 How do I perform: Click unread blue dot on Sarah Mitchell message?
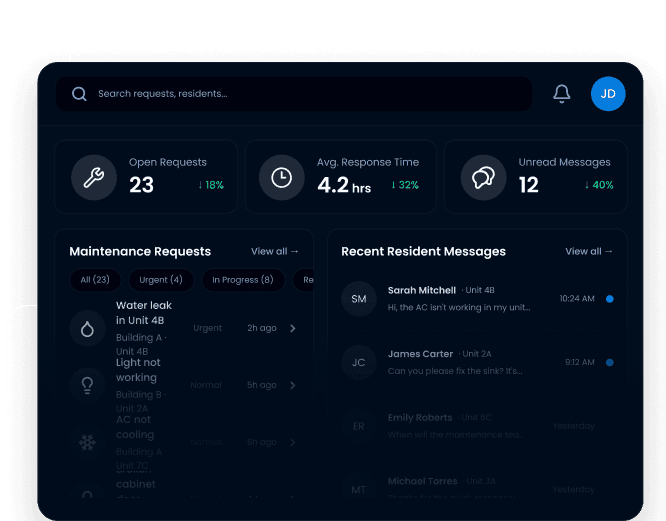(610, 299)
